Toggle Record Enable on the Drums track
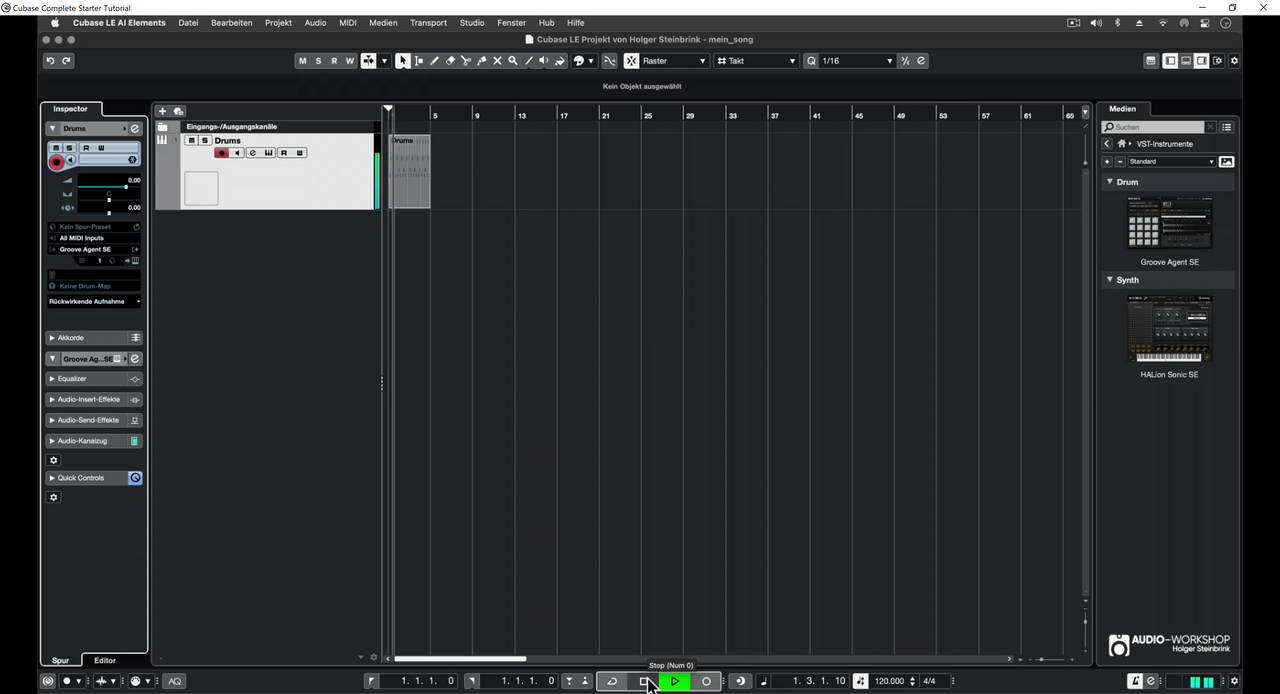 (x=222, y=153)
